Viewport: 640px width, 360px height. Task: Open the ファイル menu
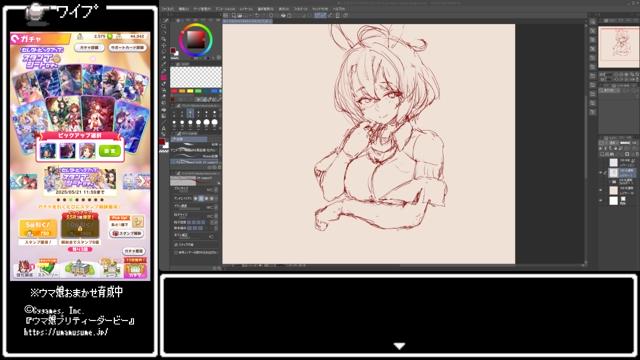[x=168, y=9]
